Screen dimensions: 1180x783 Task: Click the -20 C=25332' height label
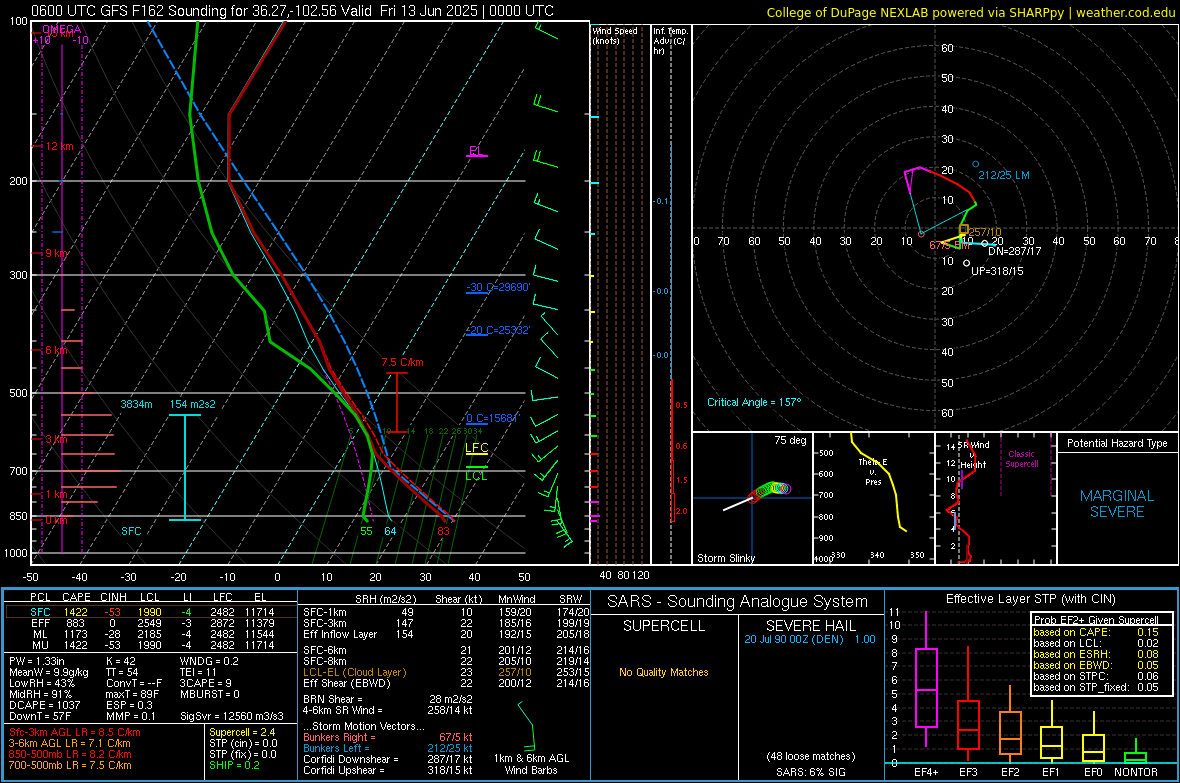coord(498,331)
